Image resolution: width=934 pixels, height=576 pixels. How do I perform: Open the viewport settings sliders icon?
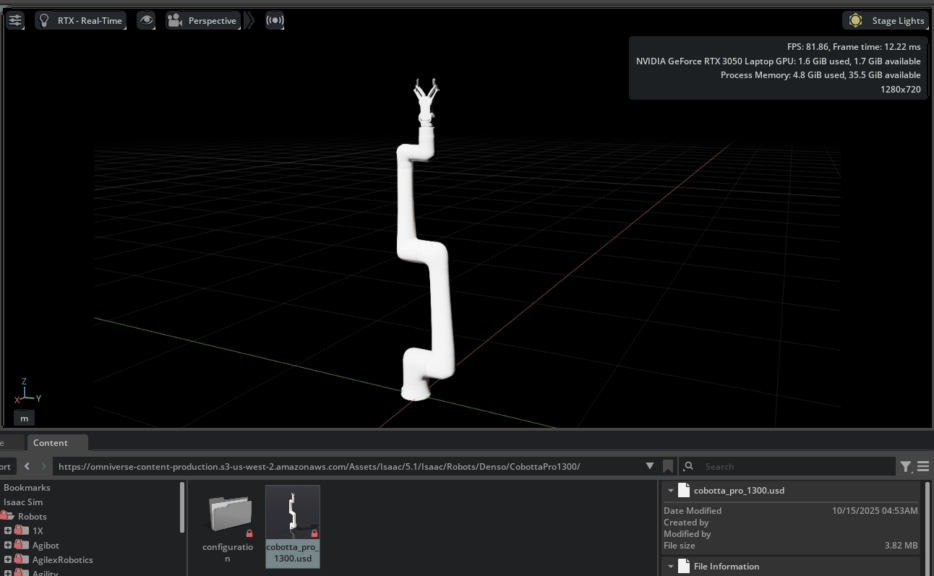pyautogui.click(x=15, y=20)
